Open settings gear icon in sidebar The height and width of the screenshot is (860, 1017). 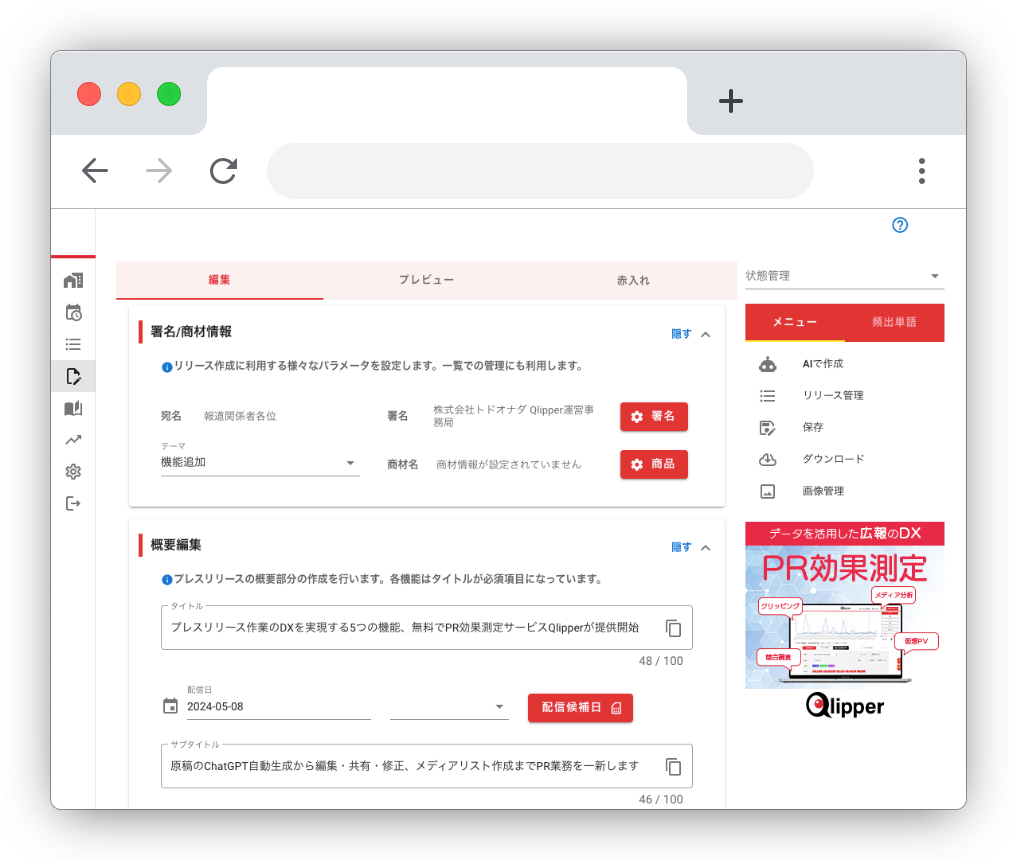tap(73, 472)
